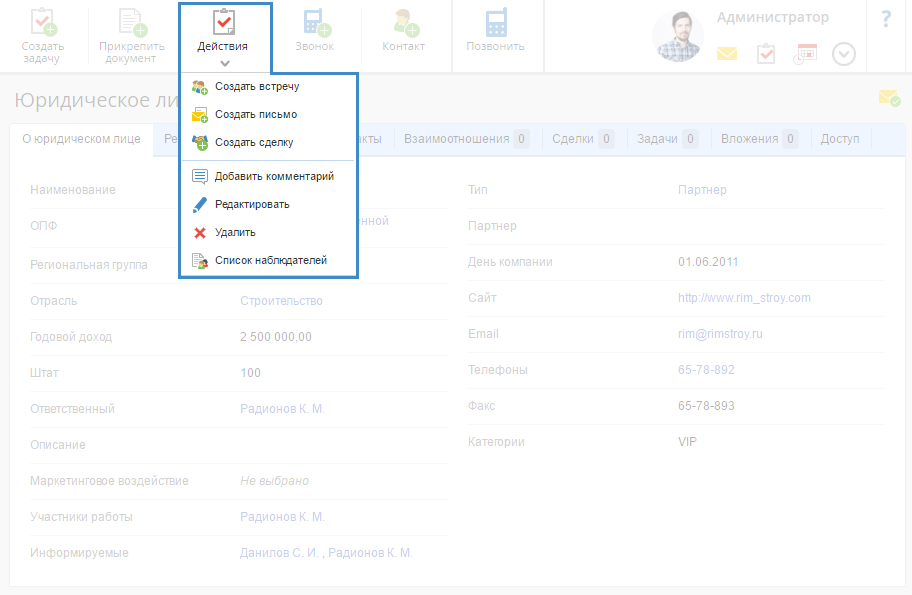This screenshot has height=595, width=912.
Task: Select Удалить in the actions menu
Action: [x=235, y=232]
